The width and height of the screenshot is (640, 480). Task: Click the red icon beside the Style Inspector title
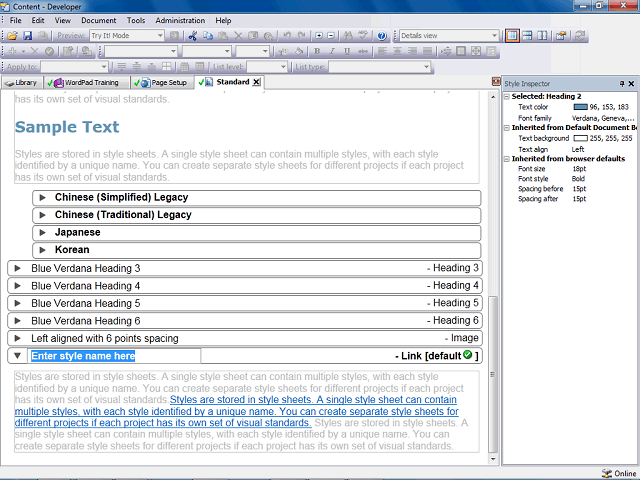496,82
